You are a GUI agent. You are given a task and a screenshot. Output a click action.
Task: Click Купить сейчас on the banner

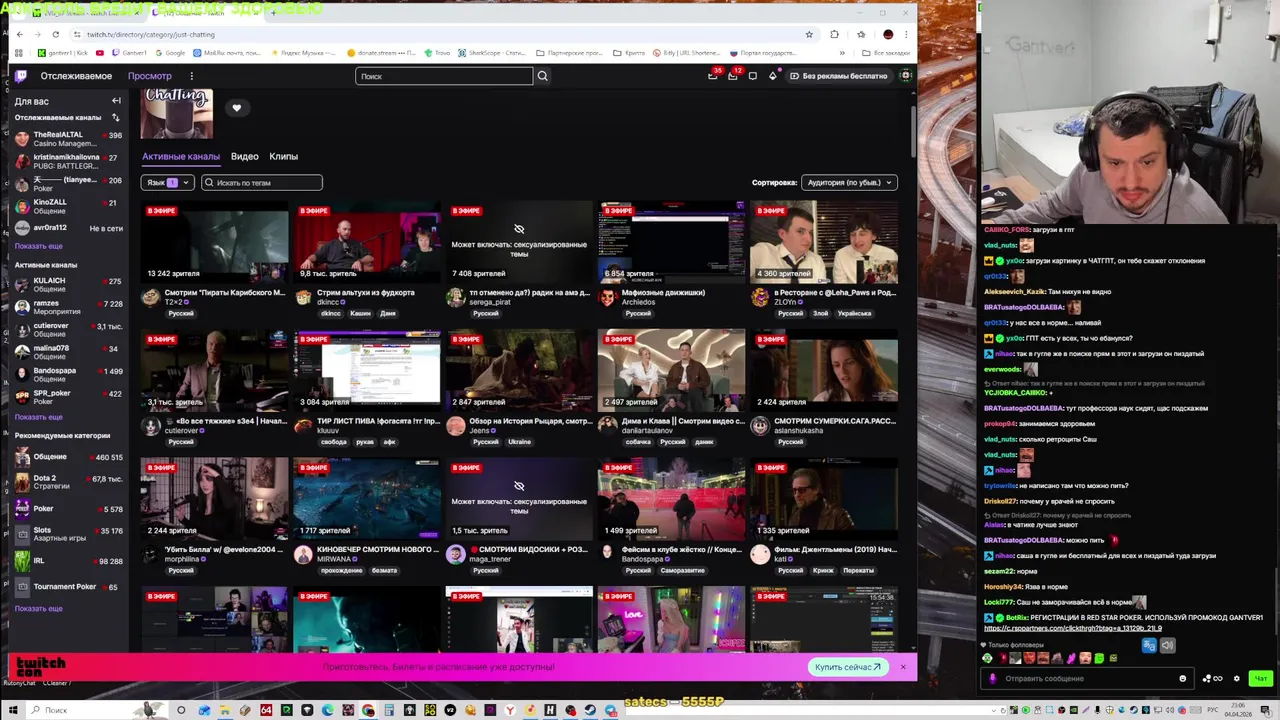pyautogui.click(x=848, y=667)
